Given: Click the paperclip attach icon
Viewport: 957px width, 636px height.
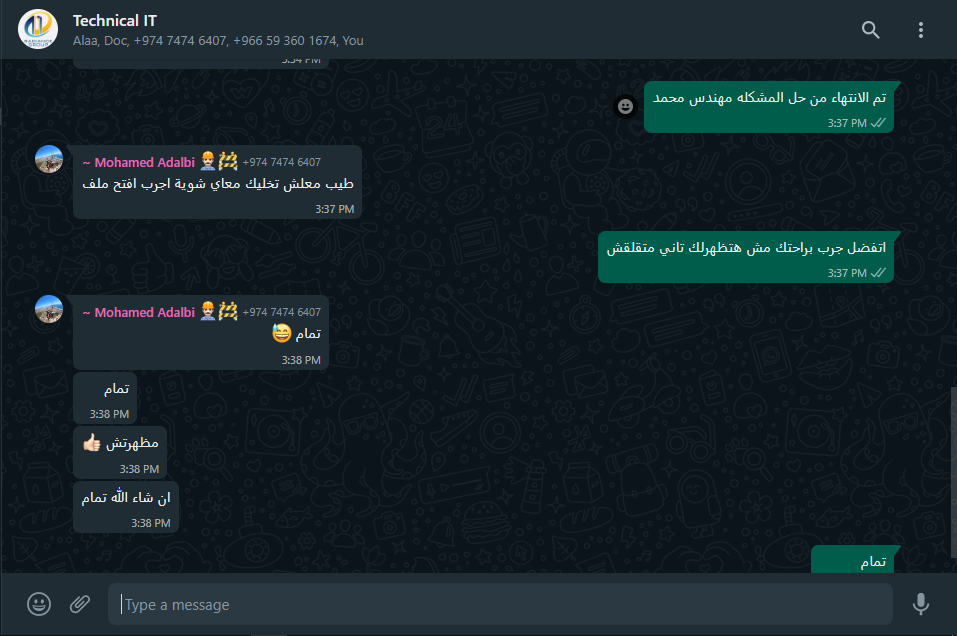Looking at the screenshot, I should pos(80,604).
